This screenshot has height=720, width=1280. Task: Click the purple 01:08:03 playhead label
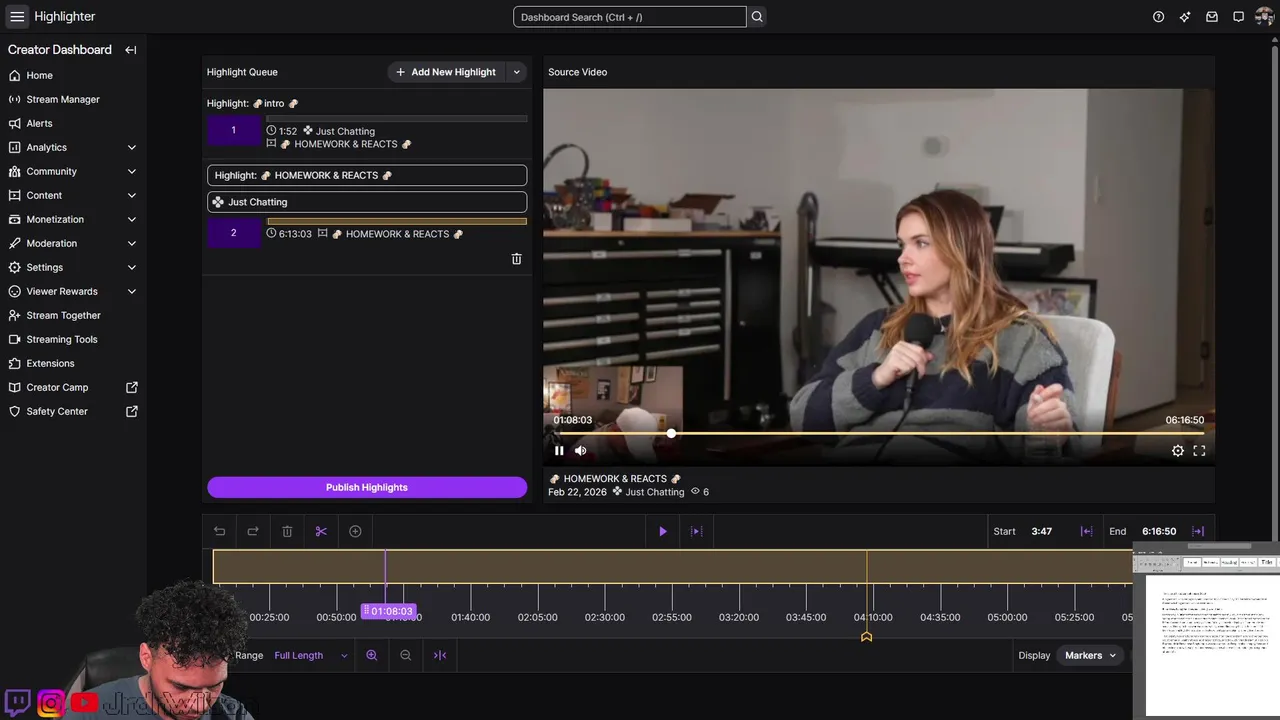387,611
